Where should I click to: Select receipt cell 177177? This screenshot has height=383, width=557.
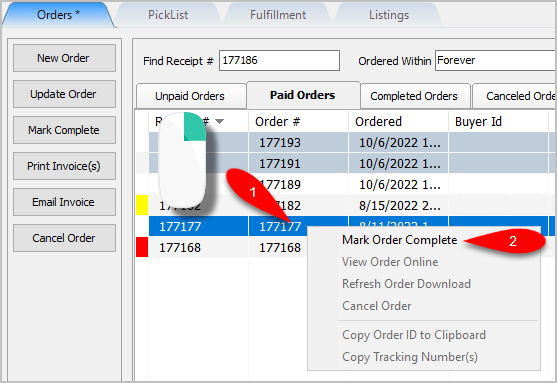[198, 226]
